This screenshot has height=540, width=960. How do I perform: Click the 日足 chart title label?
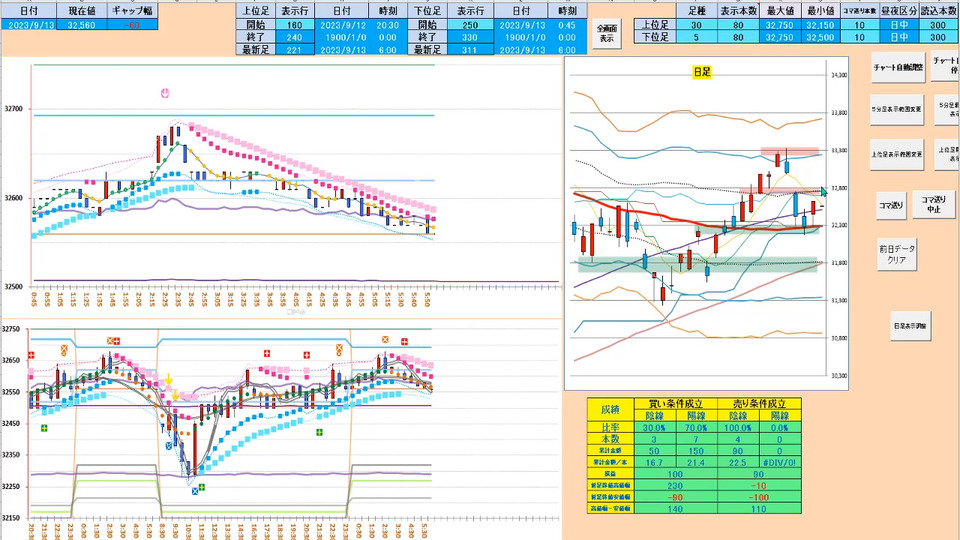[702, 72]
